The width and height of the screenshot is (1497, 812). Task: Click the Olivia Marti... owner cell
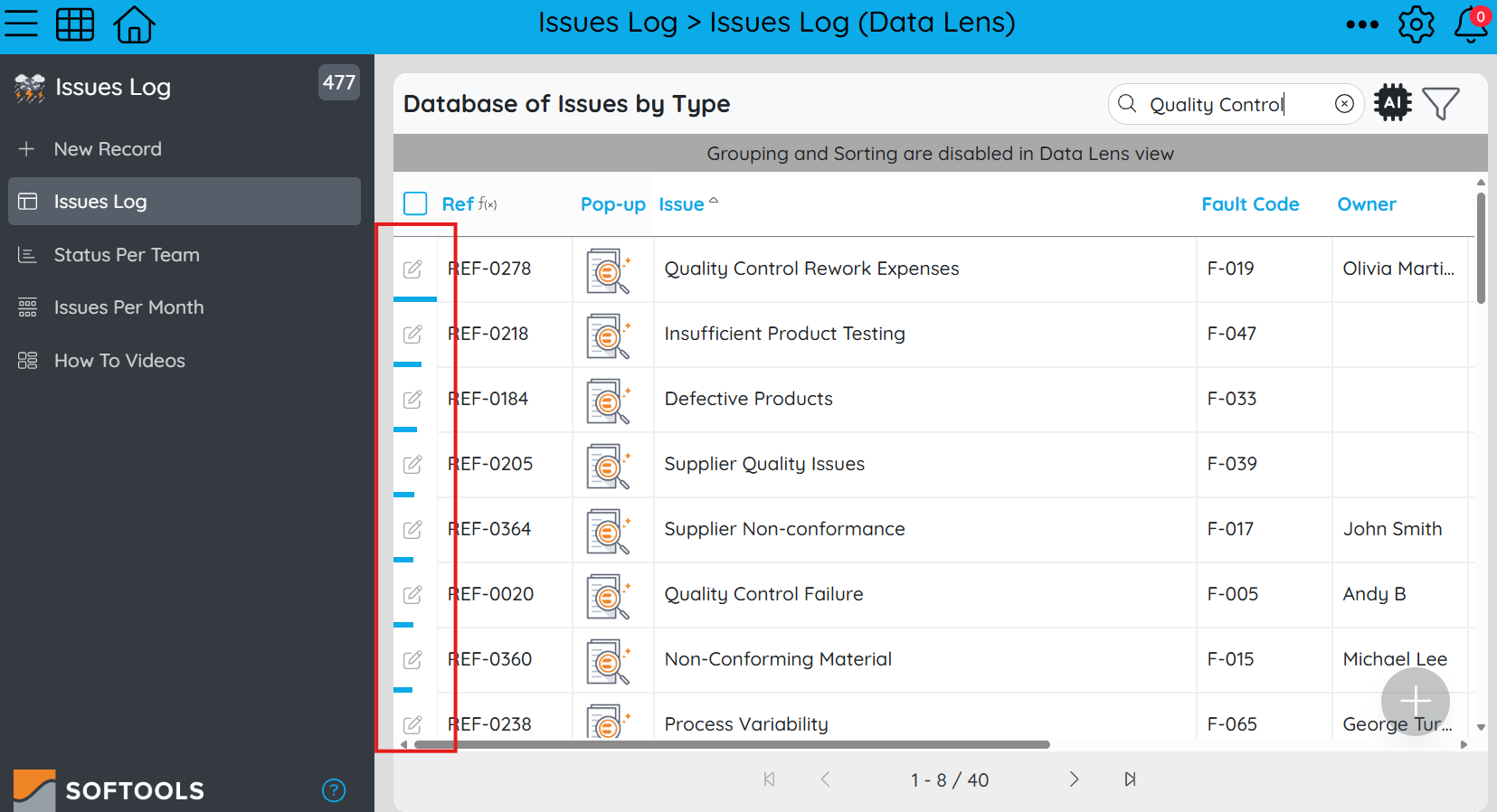(x=1399, y=269)
